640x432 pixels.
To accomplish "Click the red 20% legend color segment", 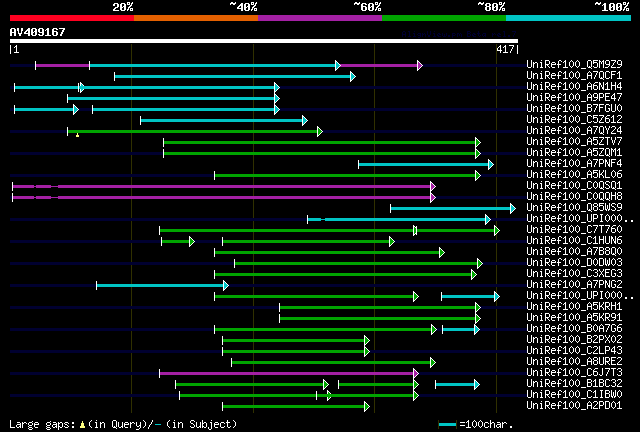I will 72,18.
